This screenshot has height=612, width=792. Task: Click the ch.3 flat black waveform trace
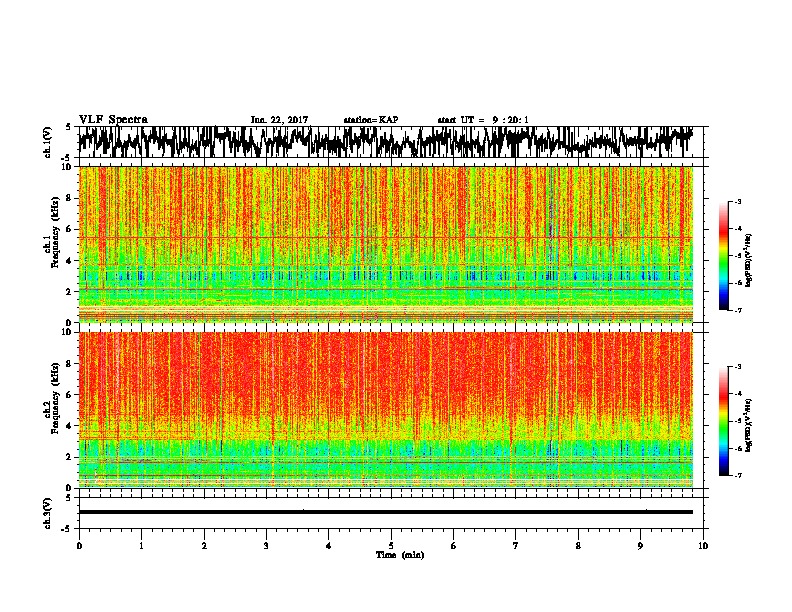point(385,512)
